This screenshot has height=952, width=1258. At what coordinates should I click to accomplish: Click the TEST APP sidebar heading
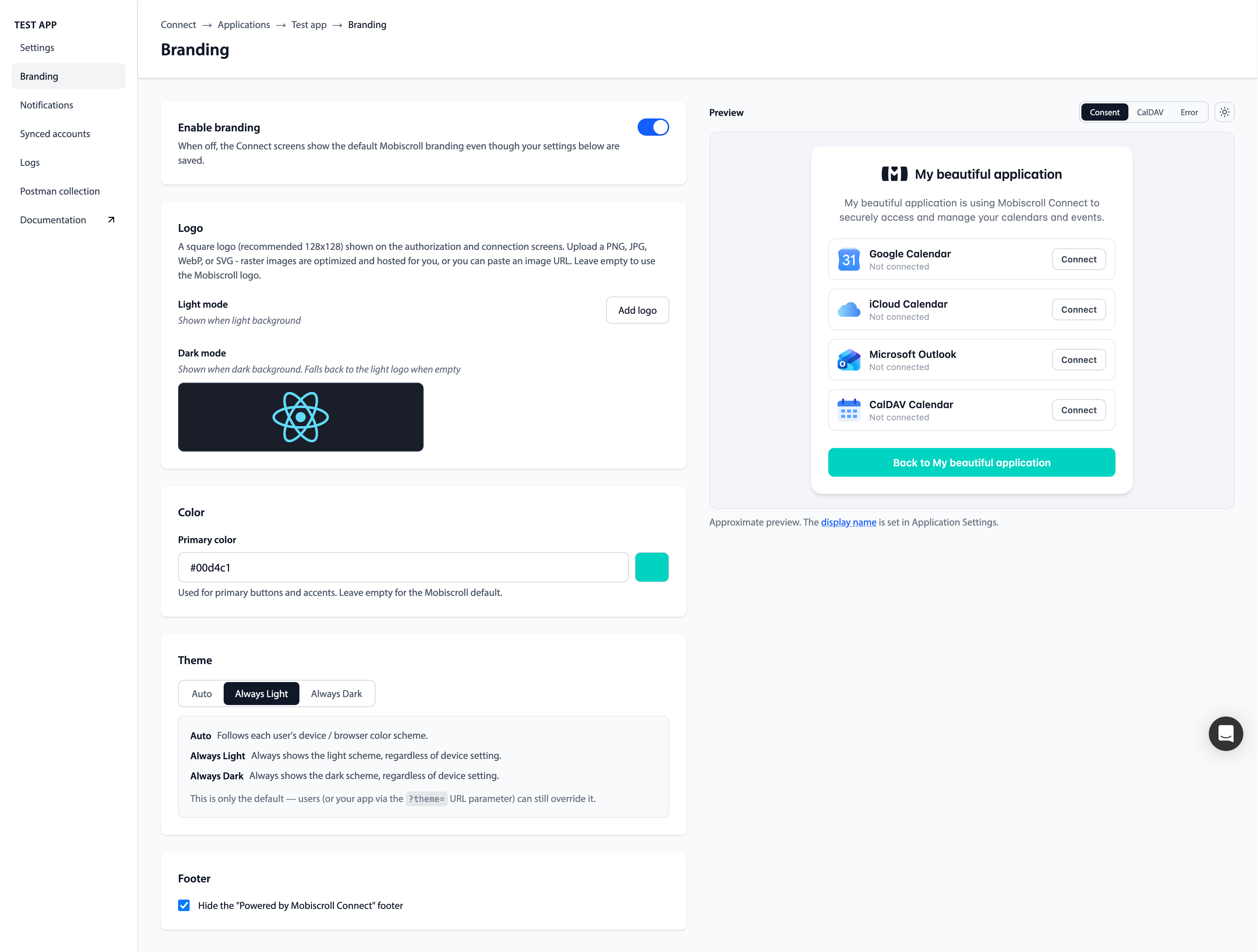tap(35, 24)
